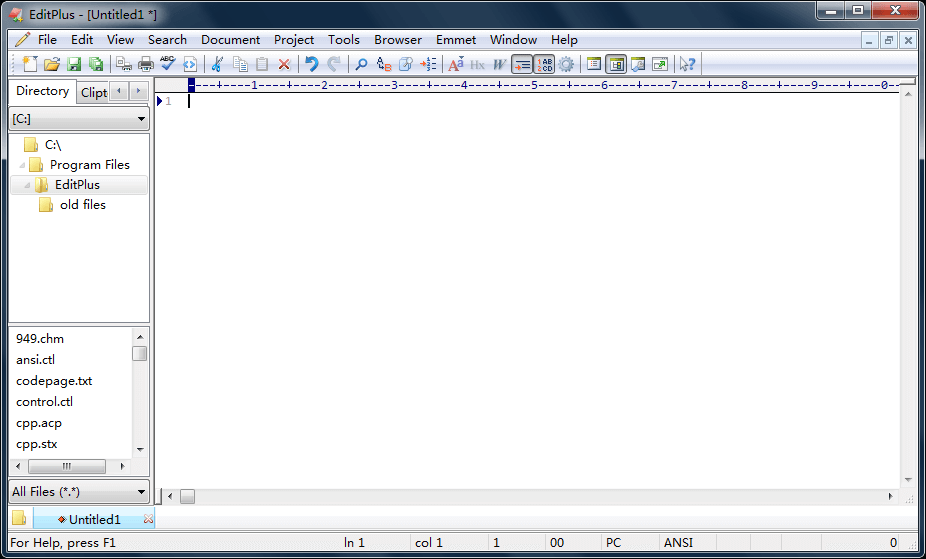Select ansi.ctl in the file list
This screenshot has height=559, width=926.
point(35,359)
